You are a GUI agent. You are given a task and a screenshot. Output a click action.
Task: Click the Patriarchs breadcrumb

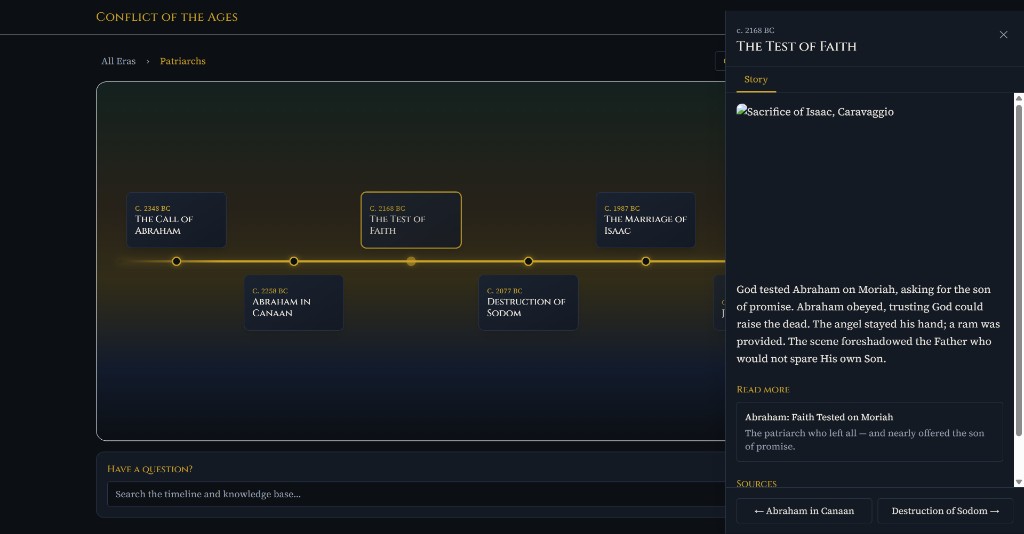183,61
